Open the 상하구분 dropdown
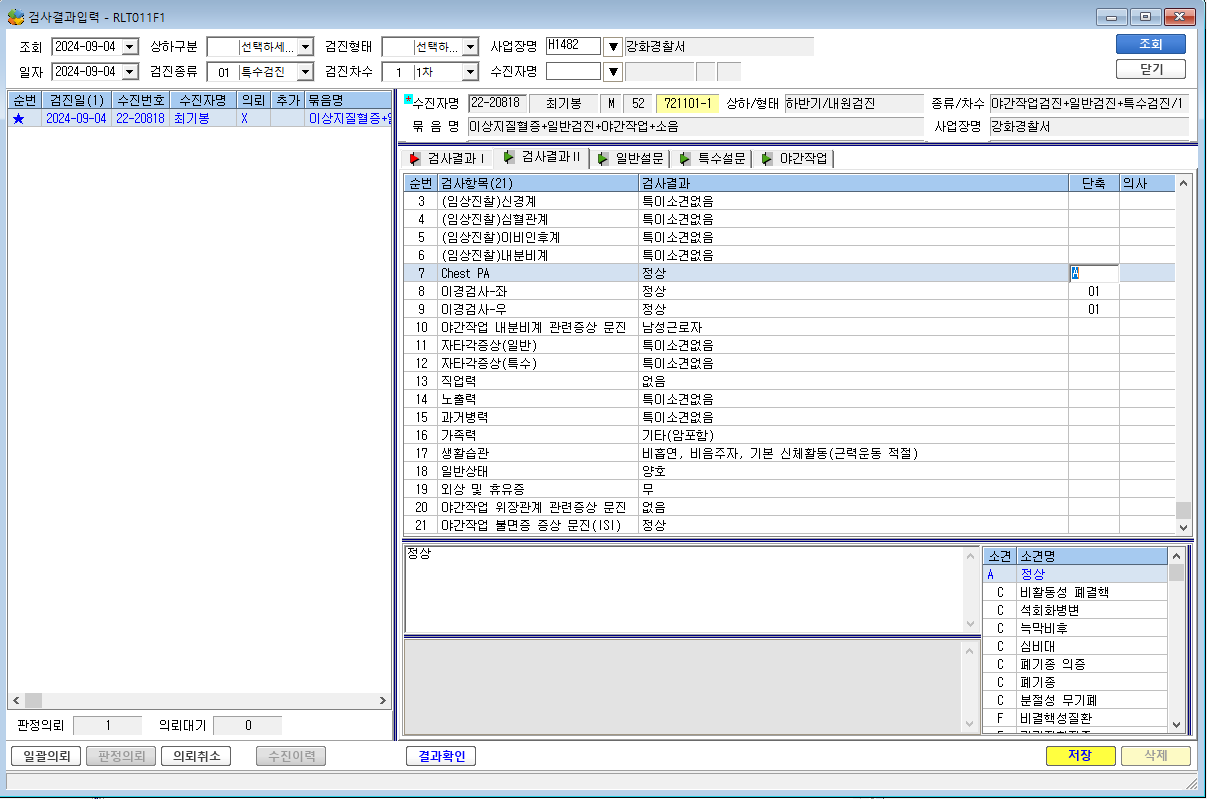The image size is (1207, 799). point(303,47)
